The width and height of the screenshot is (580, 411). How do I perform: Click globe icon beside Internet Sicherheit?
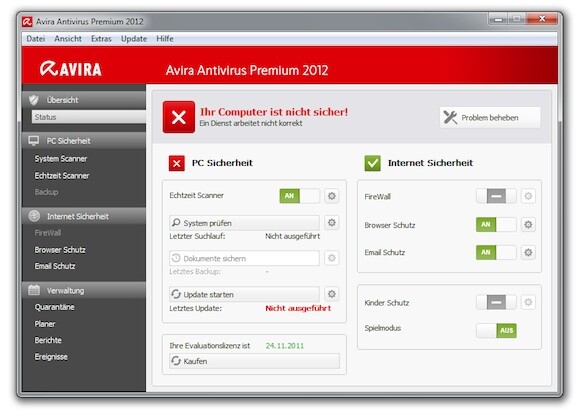[x=34, y=216]
